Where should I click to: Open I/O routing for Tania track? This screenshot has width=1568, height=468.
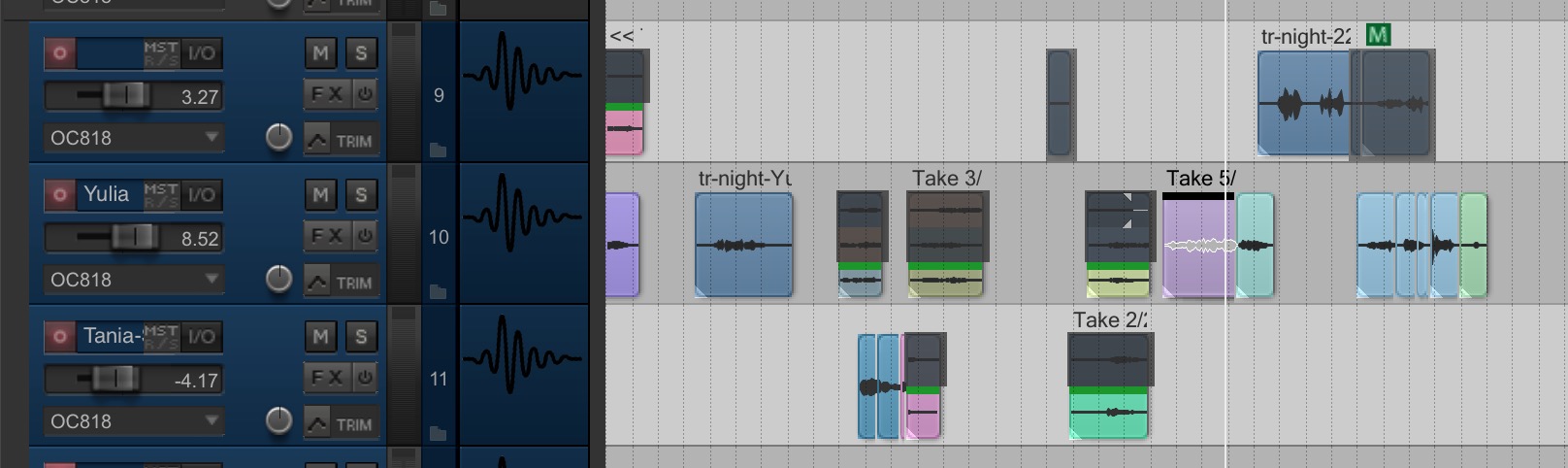tap(202, 337)
